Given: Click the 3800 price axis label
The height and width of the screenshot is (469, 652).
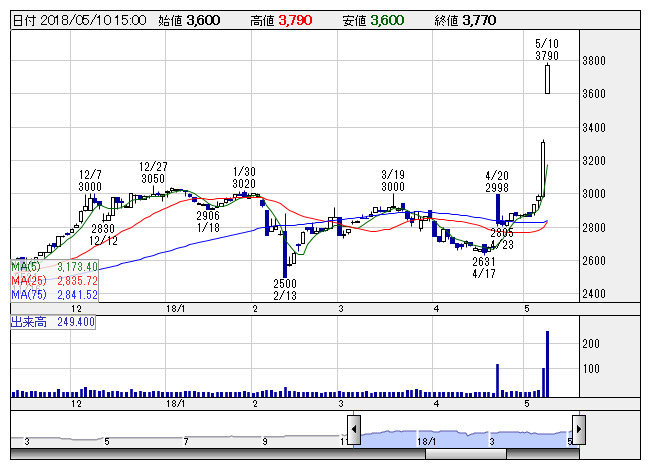Looking at the screenshot, I should click(x=594, y=61).
